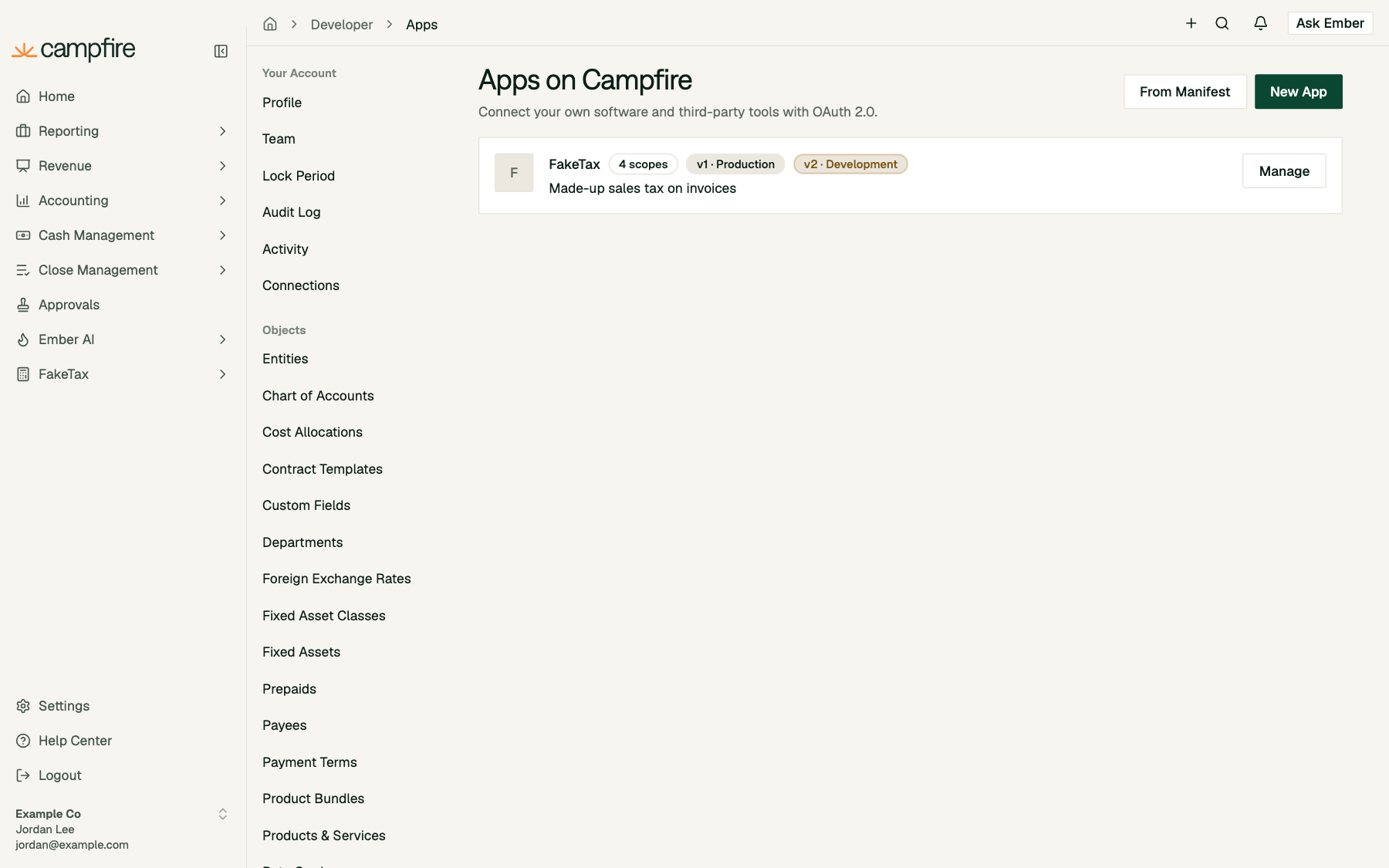Click the Ember AI flame icon
Screen dimensions: 1389x868
(x=23, y=339)
